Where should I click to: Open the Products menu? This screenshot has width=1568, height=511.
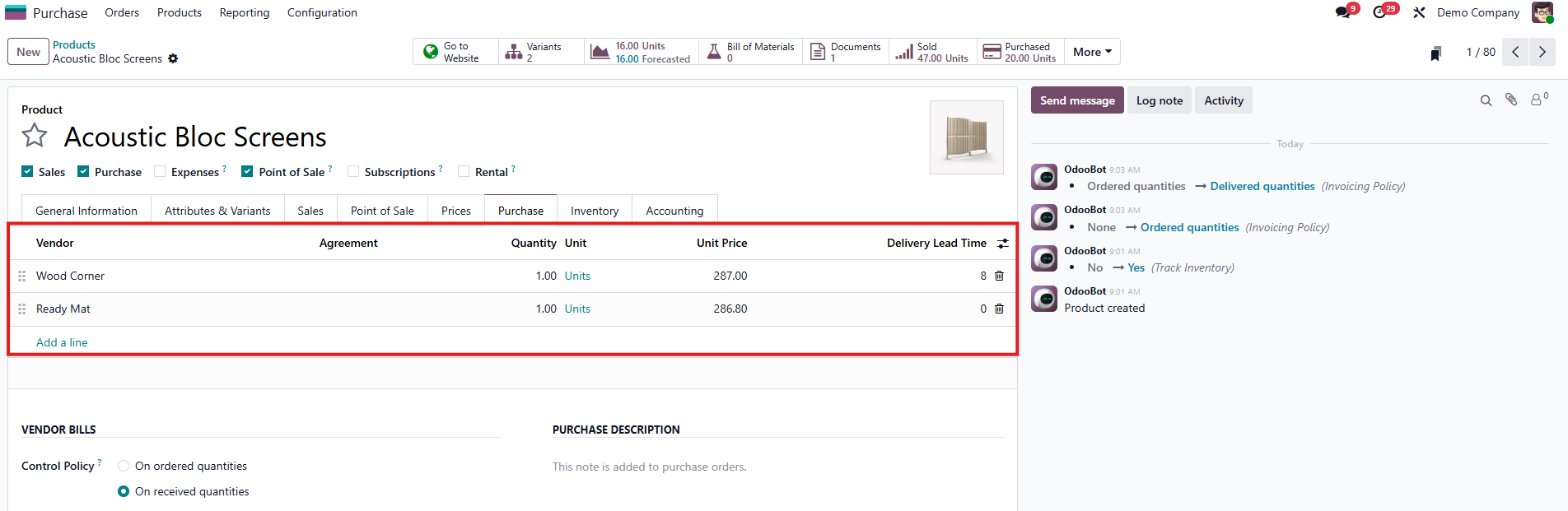(180, 12)
